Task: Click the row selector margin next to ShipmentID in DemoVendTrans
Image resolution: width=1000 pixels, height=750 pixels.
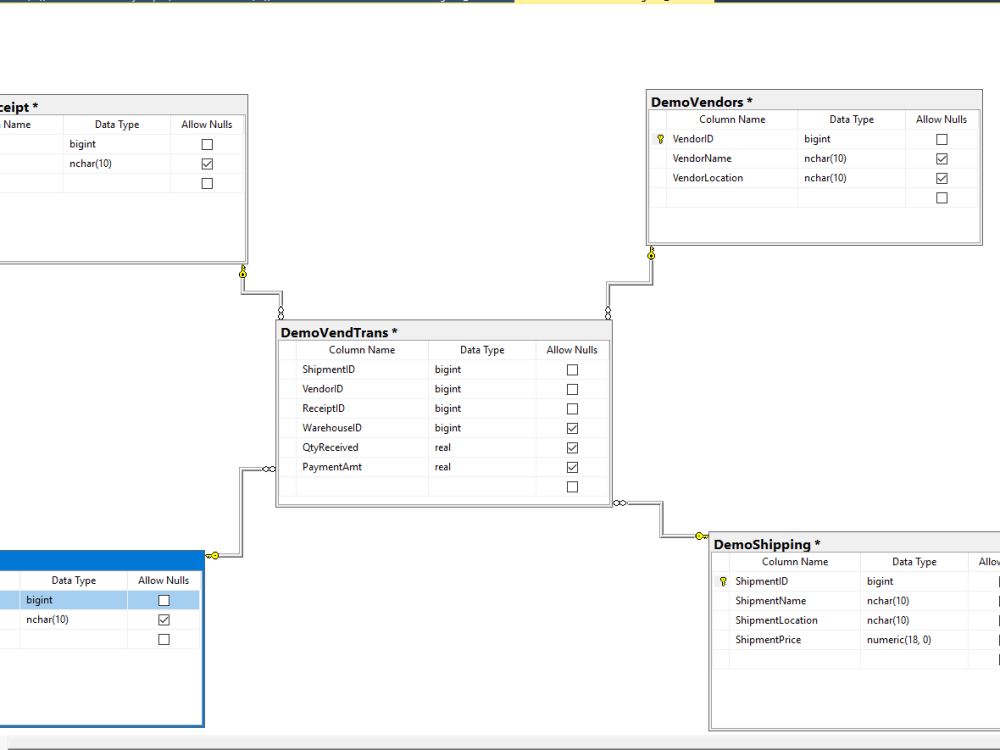Action: point(287,369)
